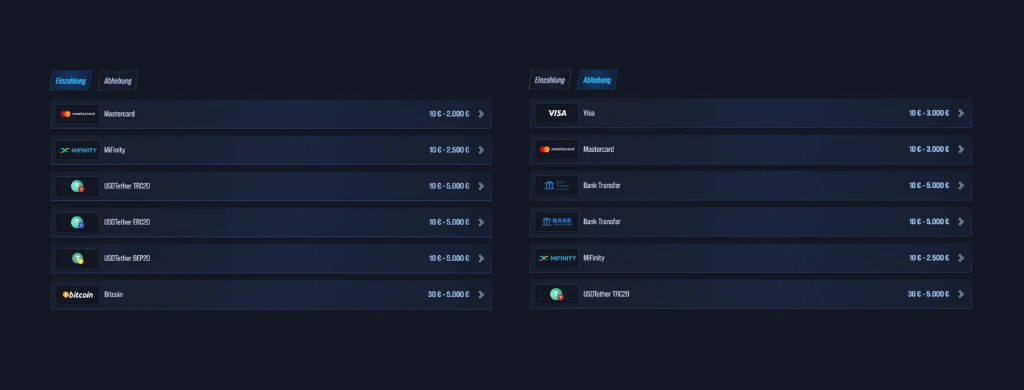This screenshot has height=390, width=1024.
Task: Click limit '10 € - 2.500 €' in Visa list
Action: [x=929, y=258]
